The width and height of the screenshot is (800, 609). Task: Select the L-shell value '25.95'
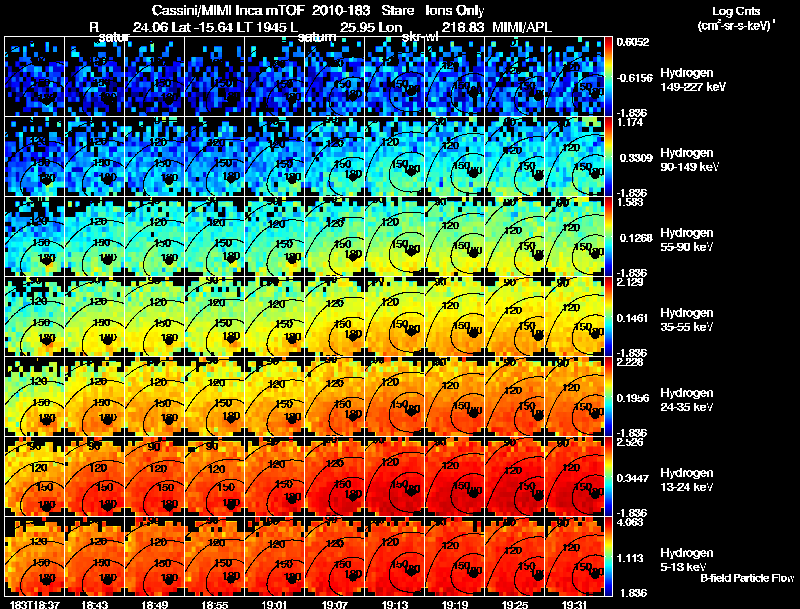(x=357, y=27)
